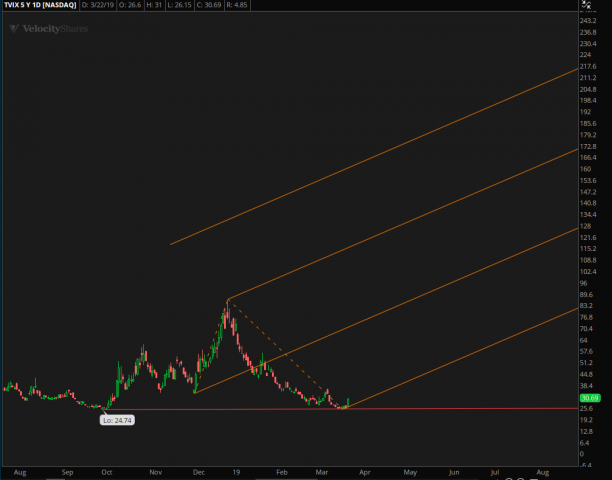
Task: Select the R: 4.85 range value
Action: (x=237, y=5)
